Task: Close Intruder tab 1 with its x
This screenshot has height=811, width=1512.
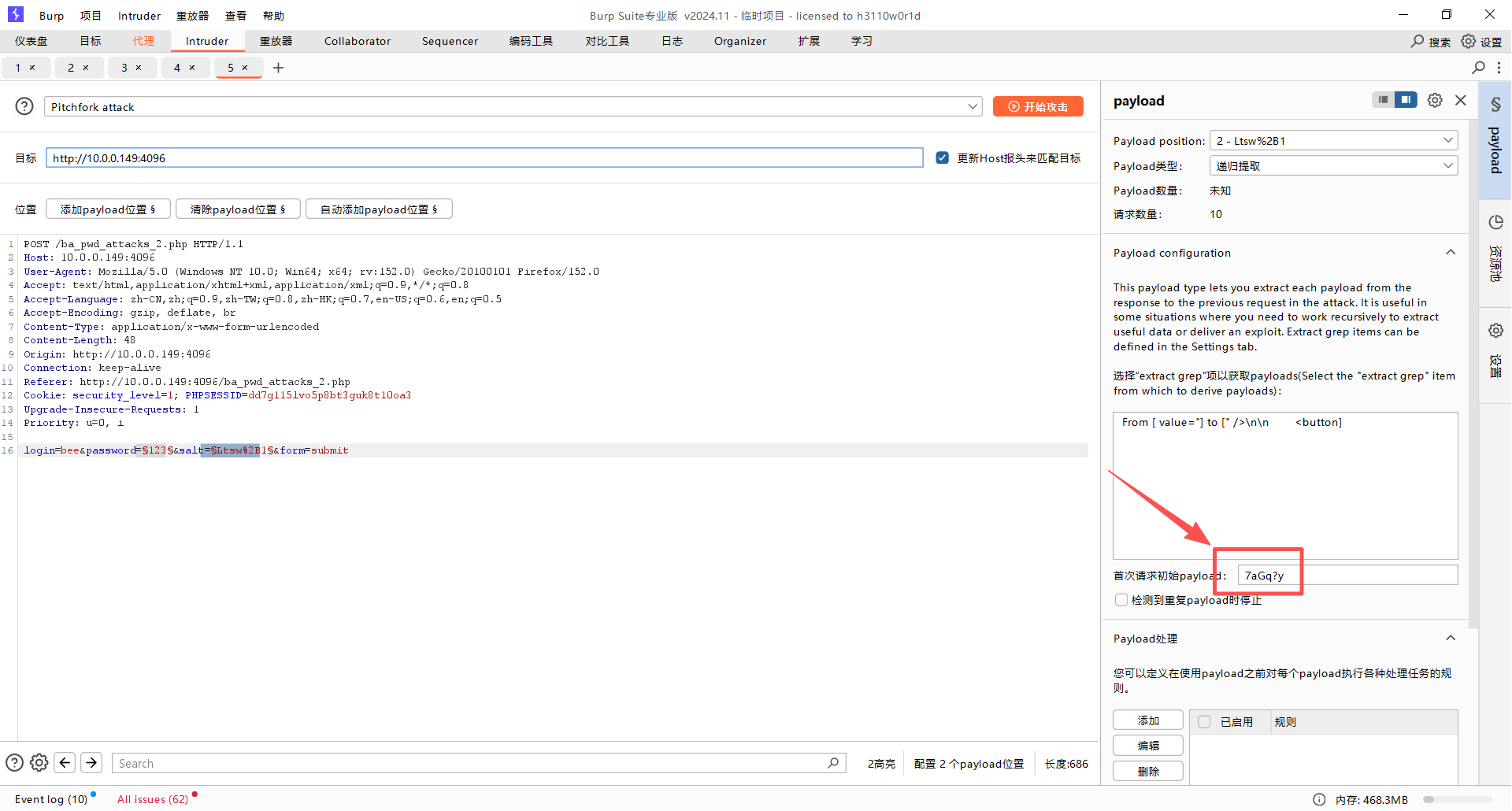Action: 32,68
